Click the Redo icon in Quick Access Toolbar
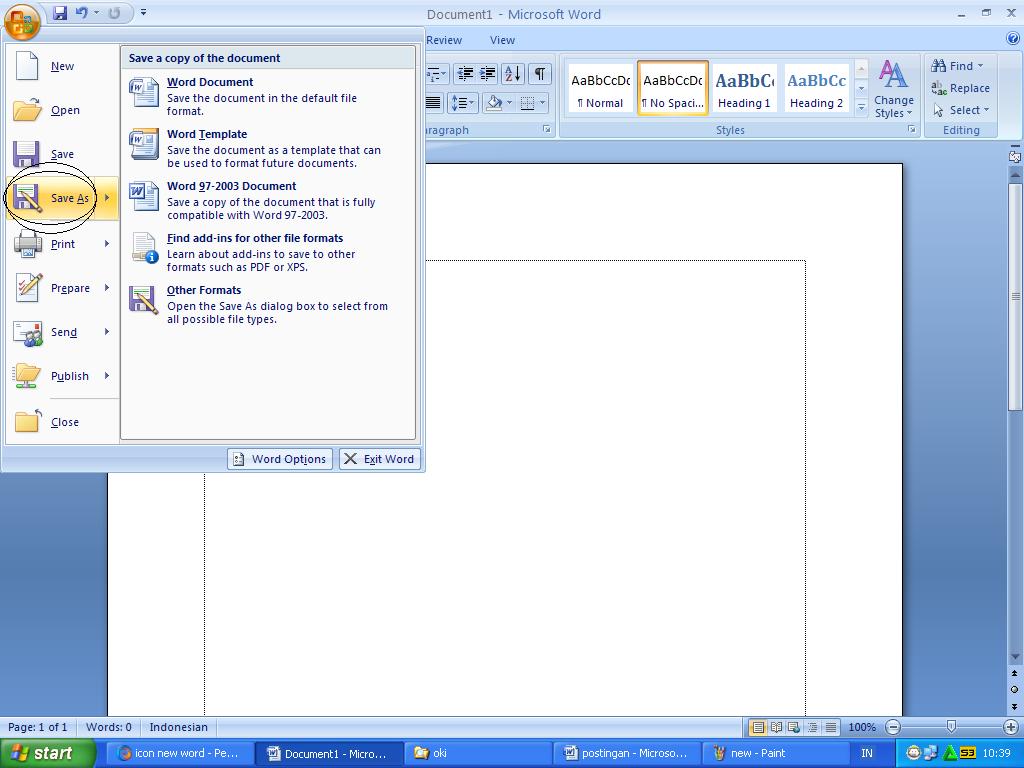The width and height of the screenshot is (1024, 768). pos(114,13)
